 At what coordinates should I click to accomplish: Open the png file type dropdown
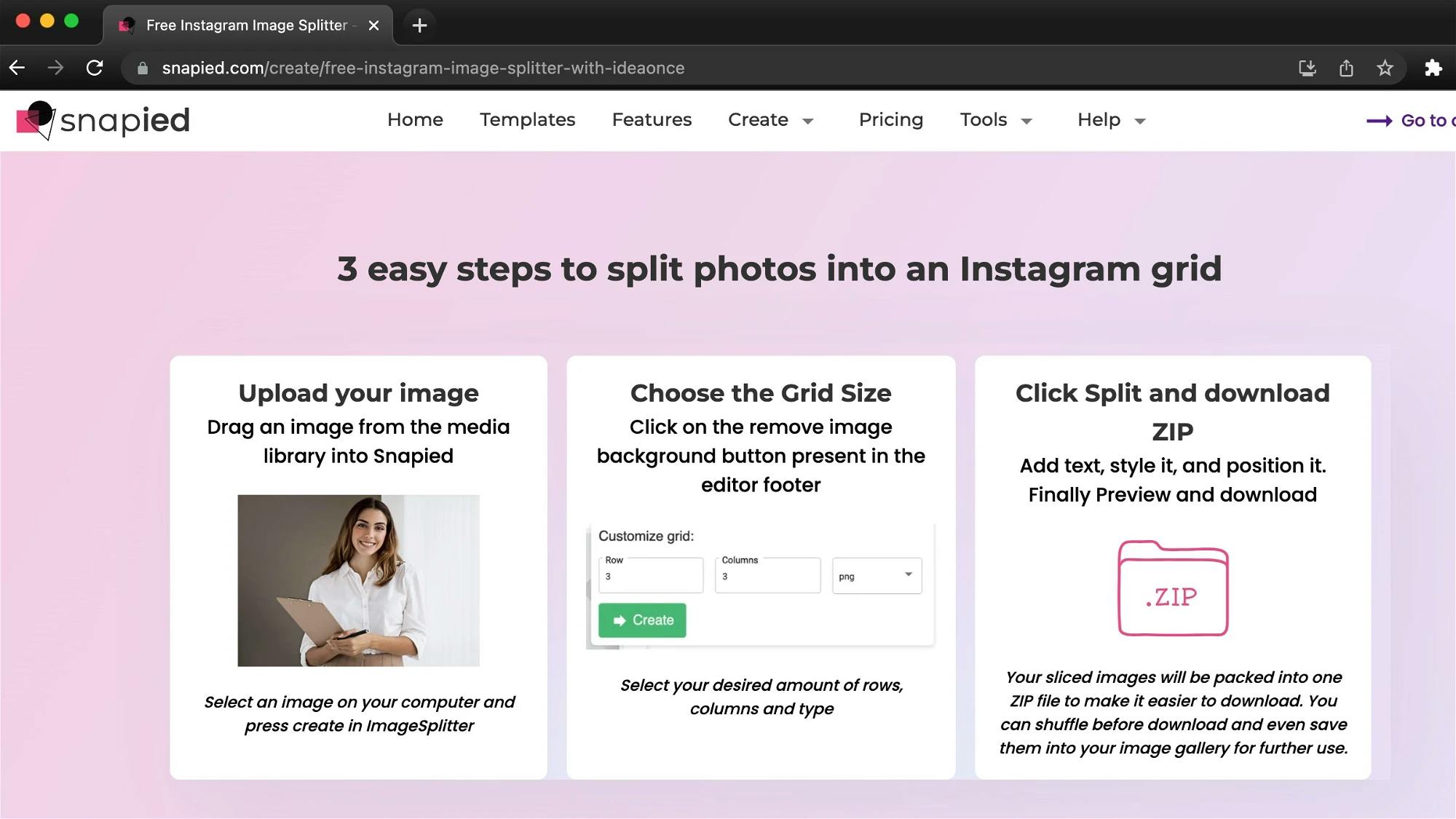pyautogui.click(x=877, y=576)
